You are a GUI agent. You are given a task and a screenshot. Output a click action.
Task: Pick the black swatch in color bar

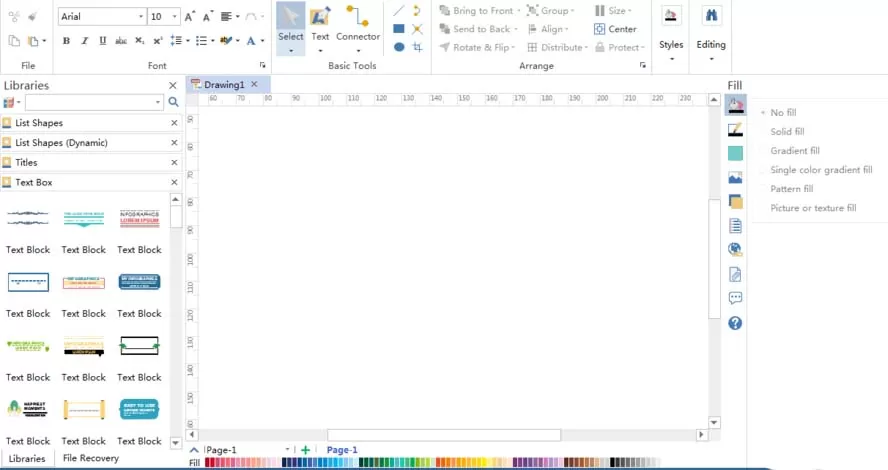pyautogui.click(x=613, y=463)
